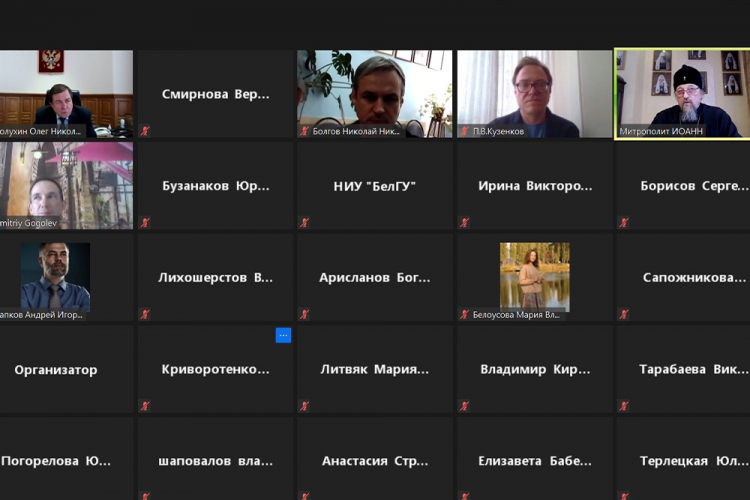Click Dmitriy Gogolev video tile
The image size is (750, 500).
point(66,185)
